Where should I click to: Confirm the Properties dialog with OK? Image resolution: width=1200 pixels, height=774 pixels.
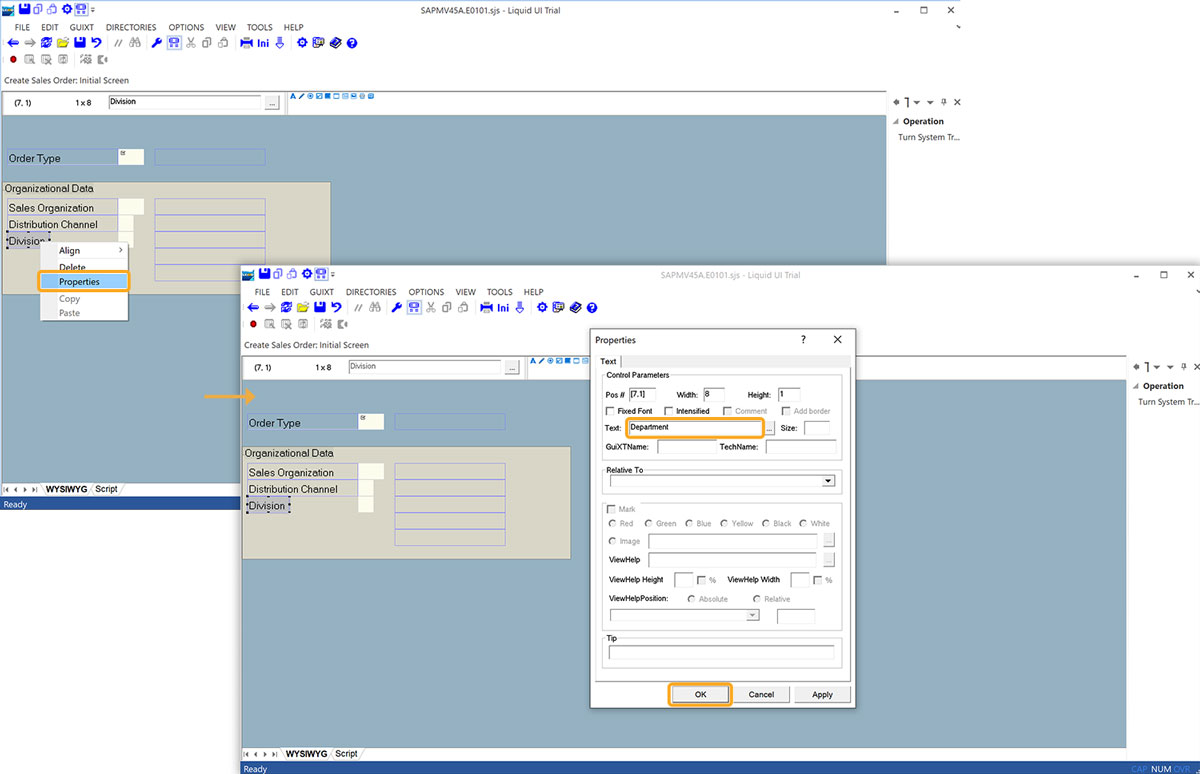click(x=700, y=694)
